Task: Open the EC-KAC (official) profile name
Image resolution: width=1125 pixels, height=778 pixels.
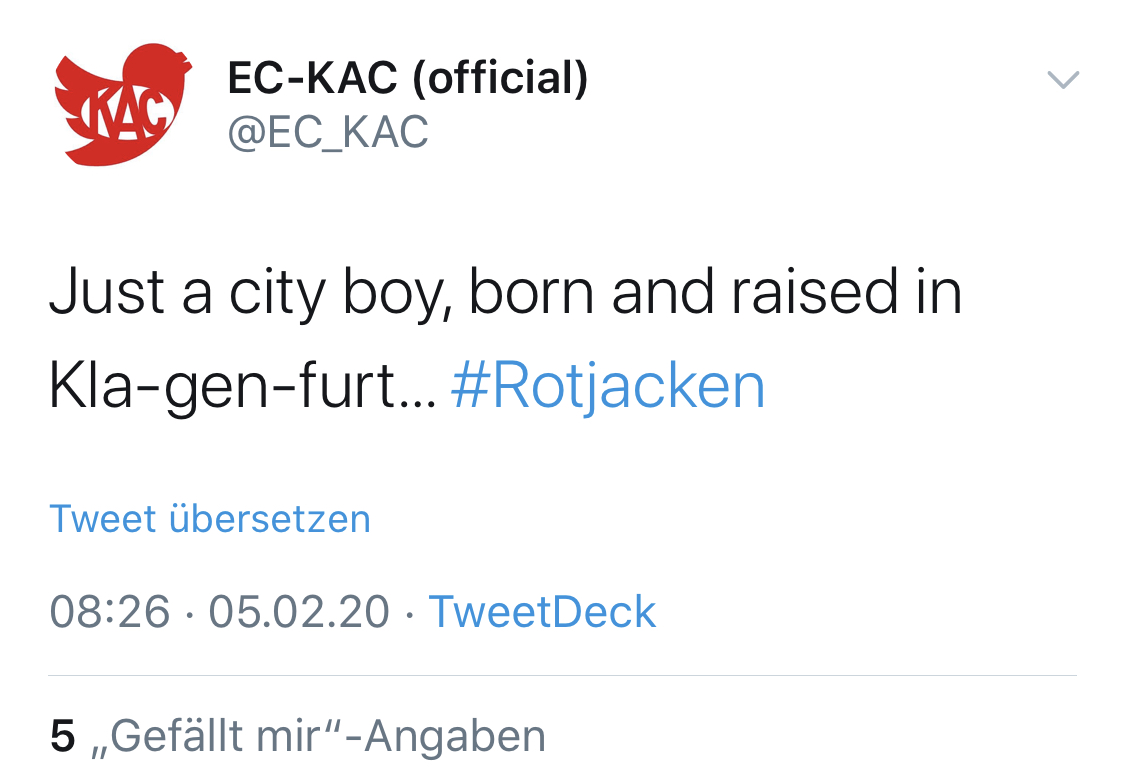Action: (408, 78)
